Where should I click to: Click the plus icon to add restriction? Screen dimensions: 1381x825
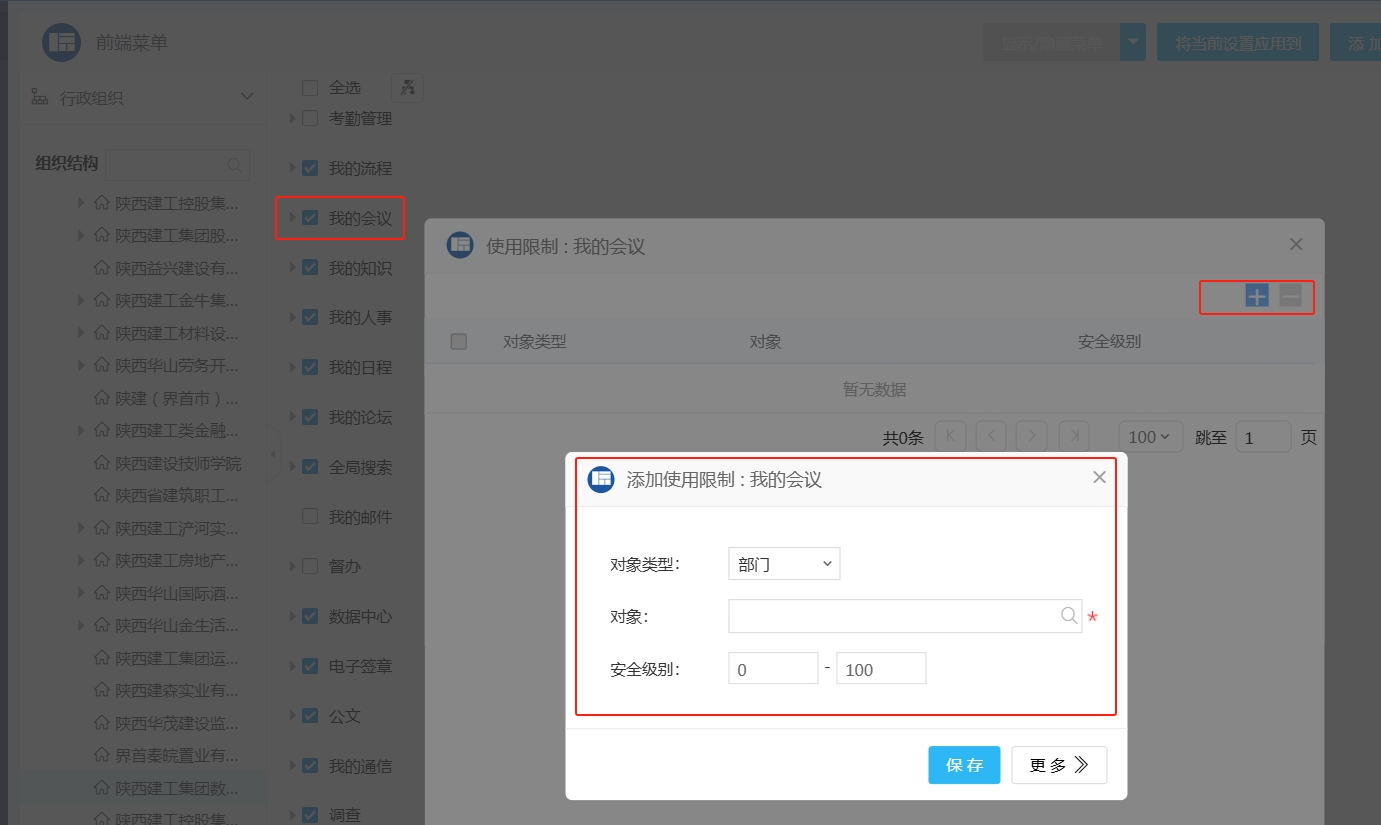pos(1256,296)
